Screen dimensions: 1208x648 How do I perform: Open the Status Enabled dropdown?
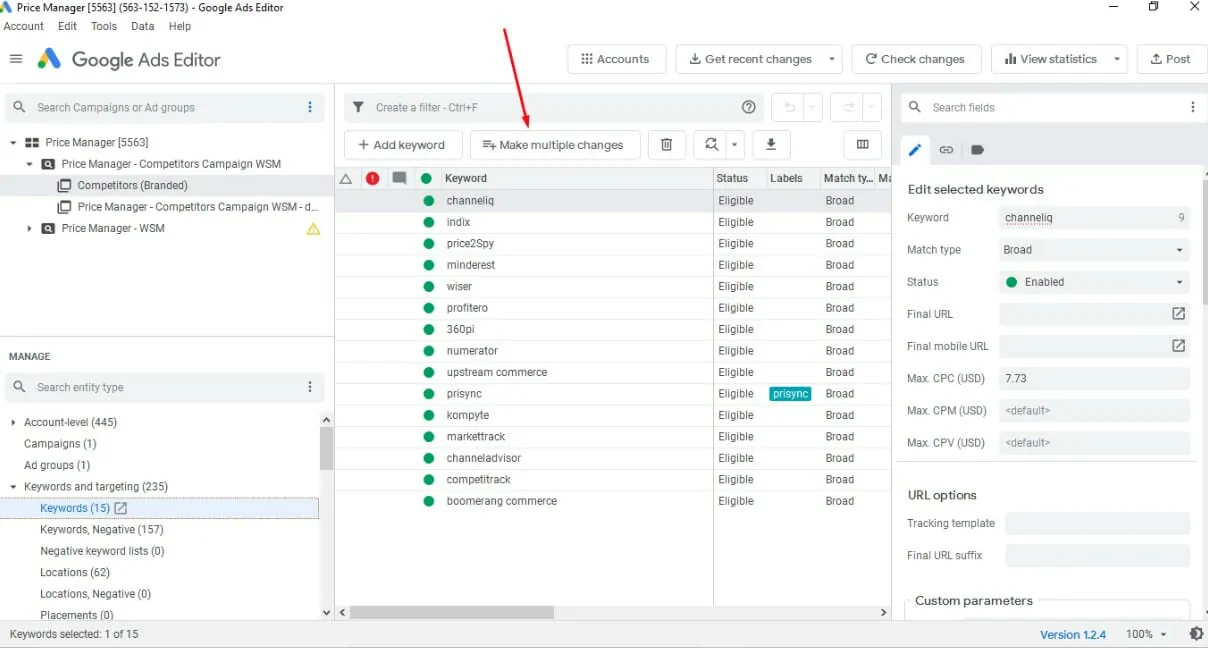[1094, 282]
